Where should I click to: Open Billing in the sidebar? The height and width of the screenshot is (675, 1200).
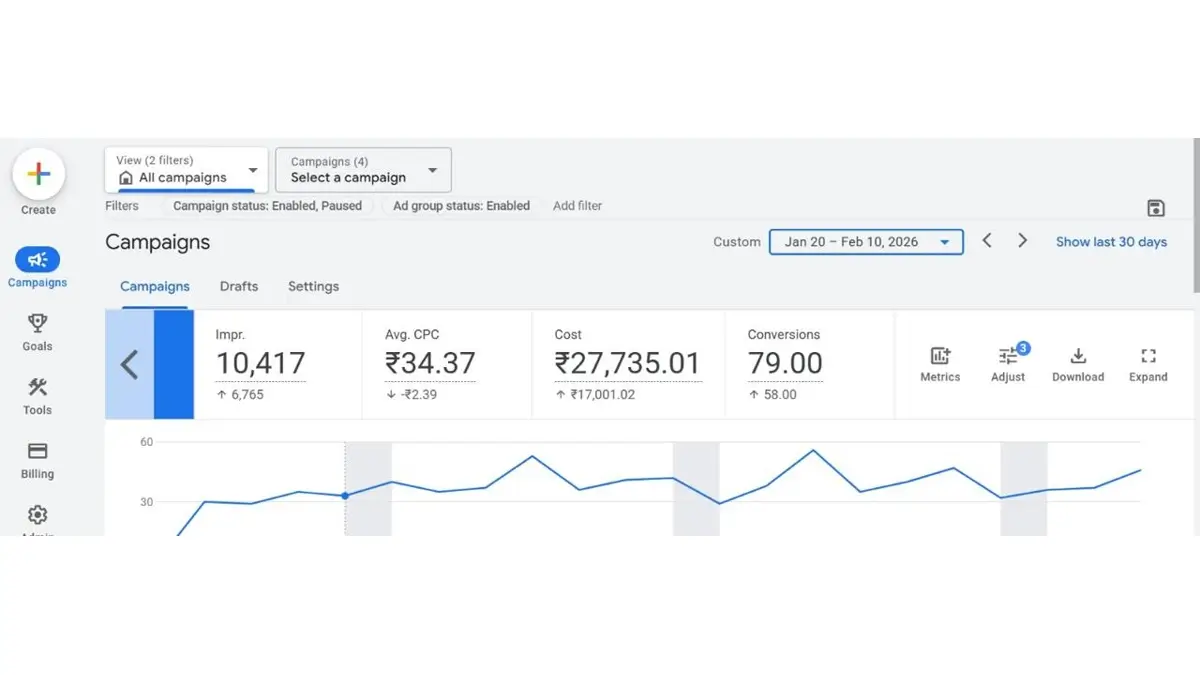coord(37,460)
